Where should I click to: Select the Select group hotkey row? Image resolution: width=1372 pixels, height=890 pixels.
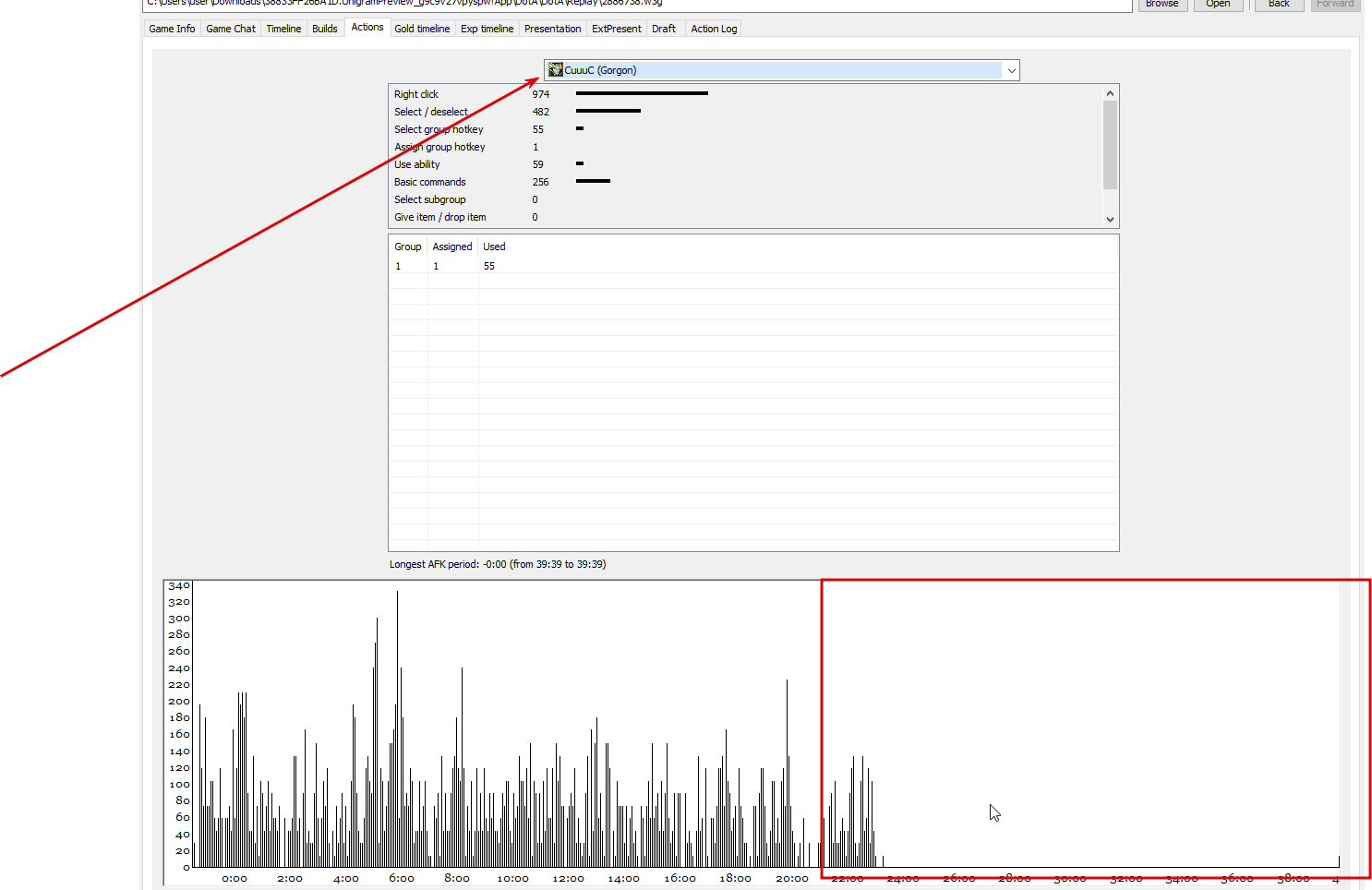[x=746, y=129]
